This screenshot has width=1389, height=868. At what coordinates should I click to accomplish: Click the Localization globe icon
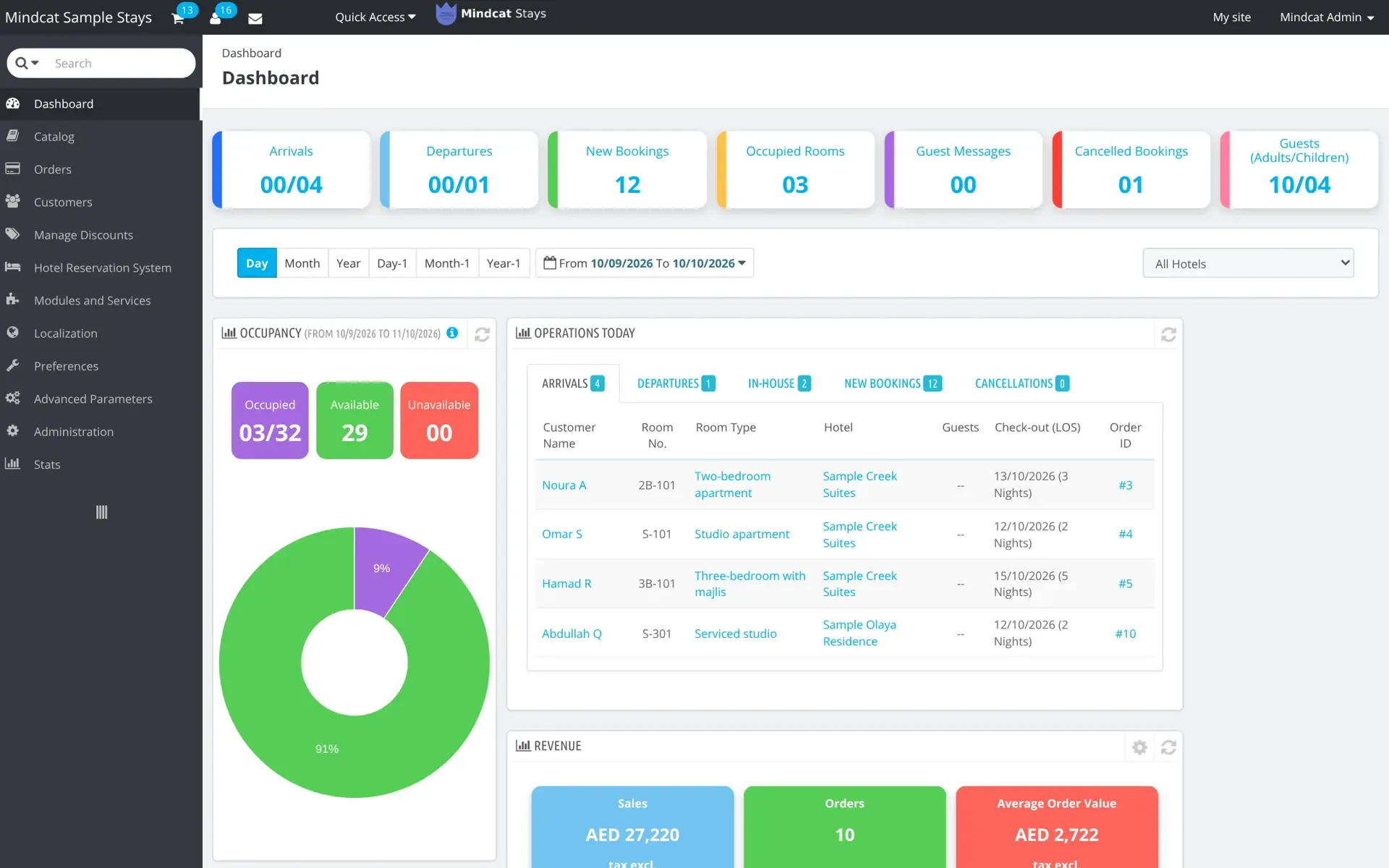coord(12,332)
